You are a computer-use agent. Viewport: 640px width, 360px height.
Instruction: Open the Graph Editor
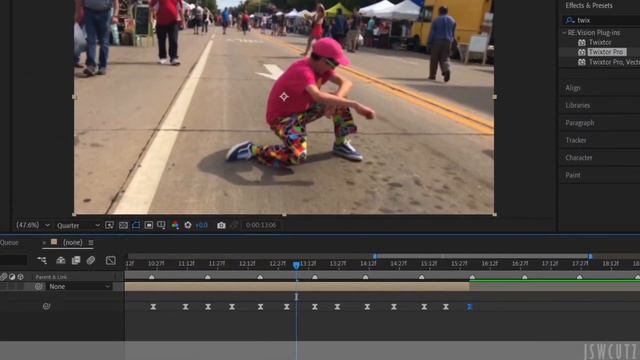tap(111, 260)
